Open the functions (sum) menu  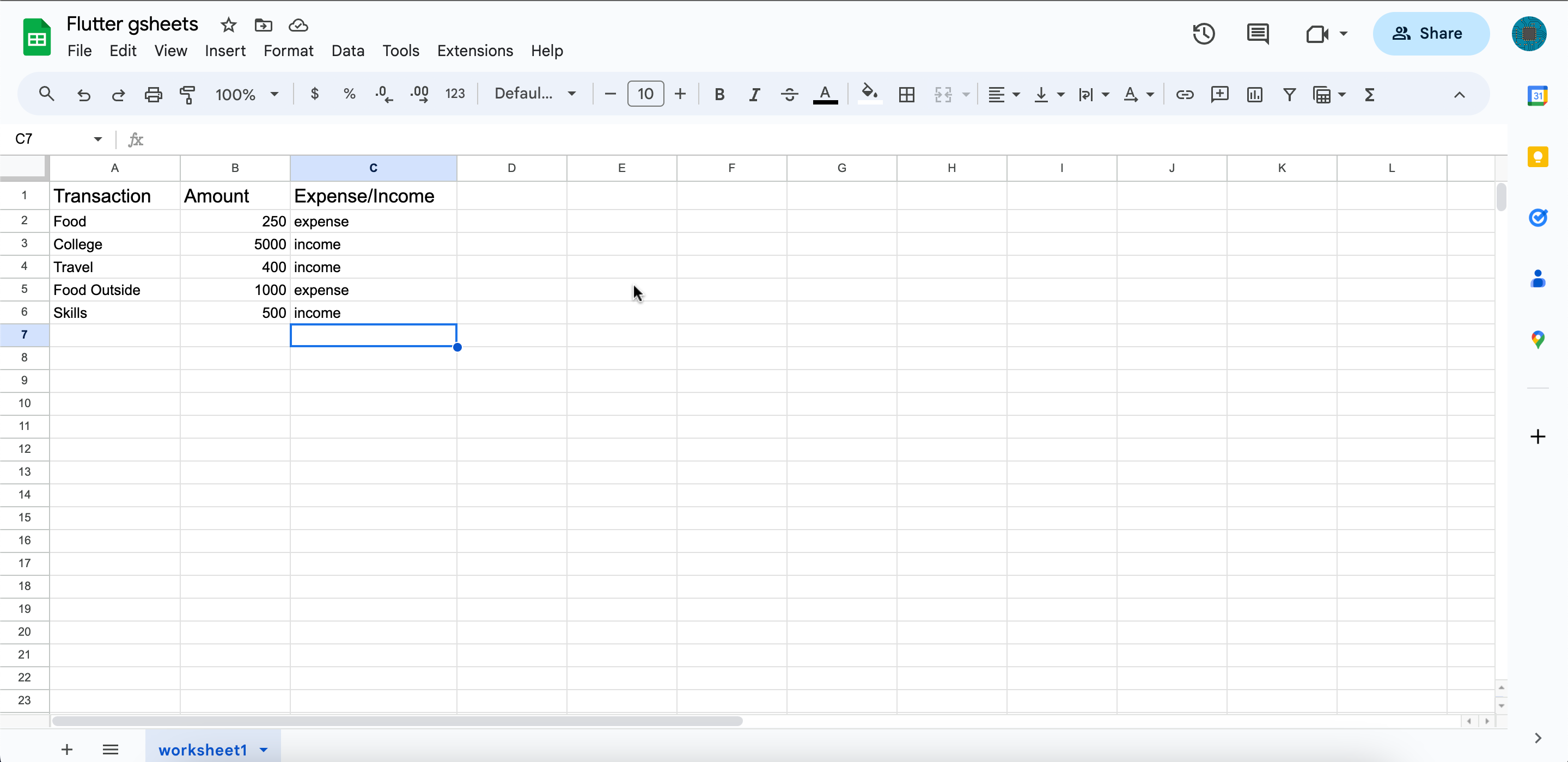click(1369, 94)
